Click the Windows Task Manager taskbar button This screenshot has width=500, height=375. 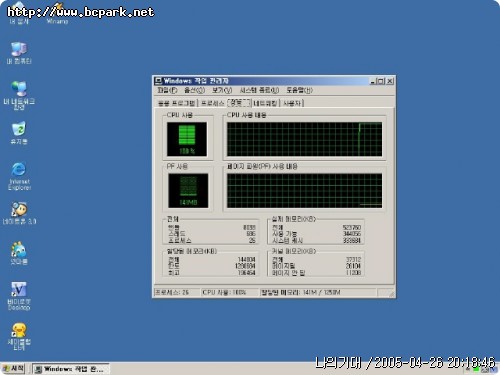point(71,369)
